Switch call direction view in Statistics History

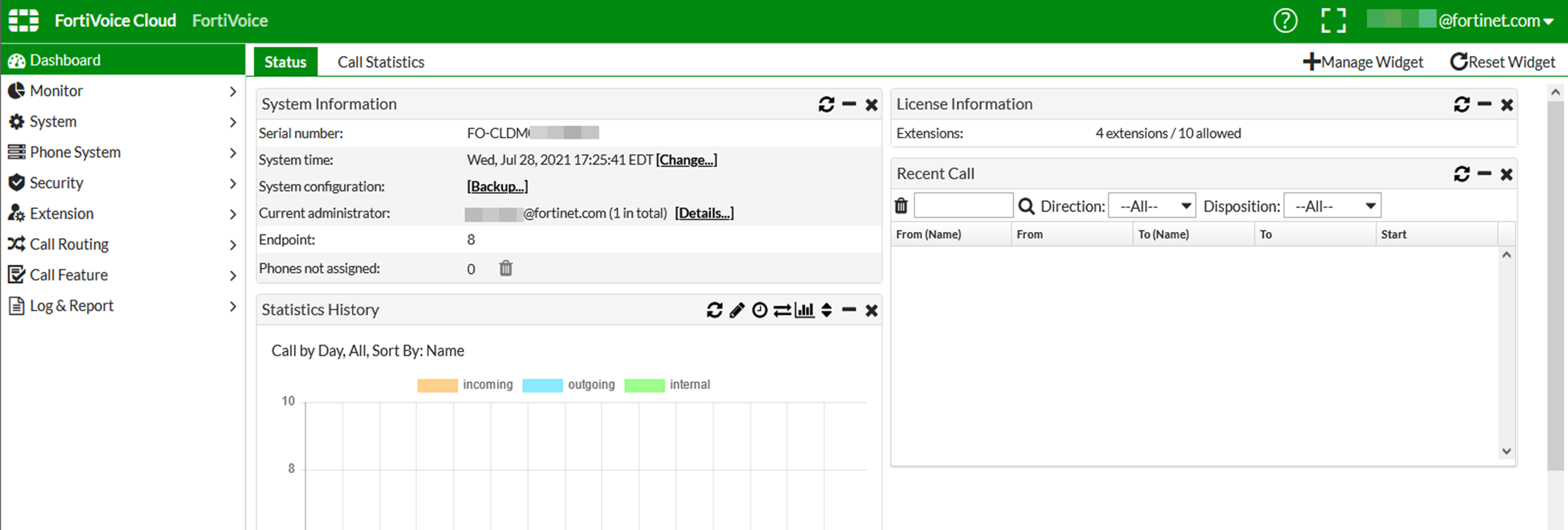click(x=782, y=310)
